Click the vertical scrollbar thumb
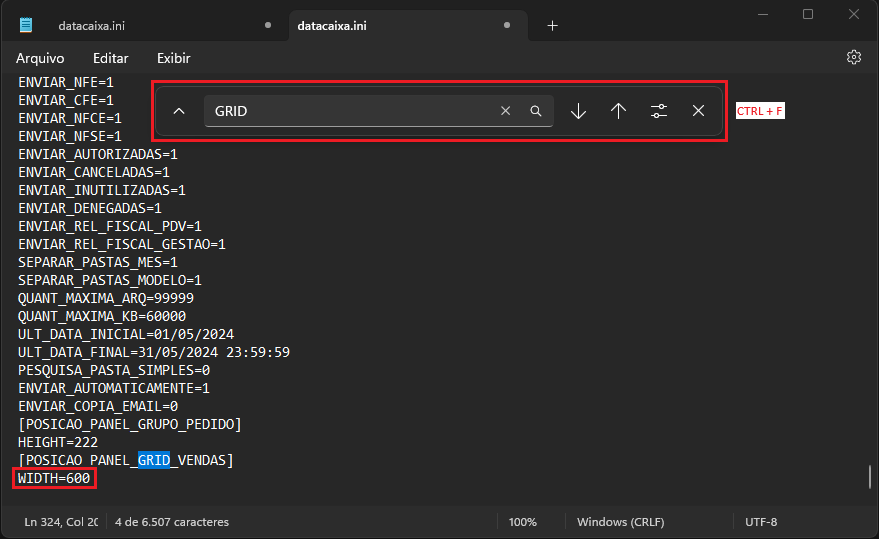879x539 pixels. (869, 476)
